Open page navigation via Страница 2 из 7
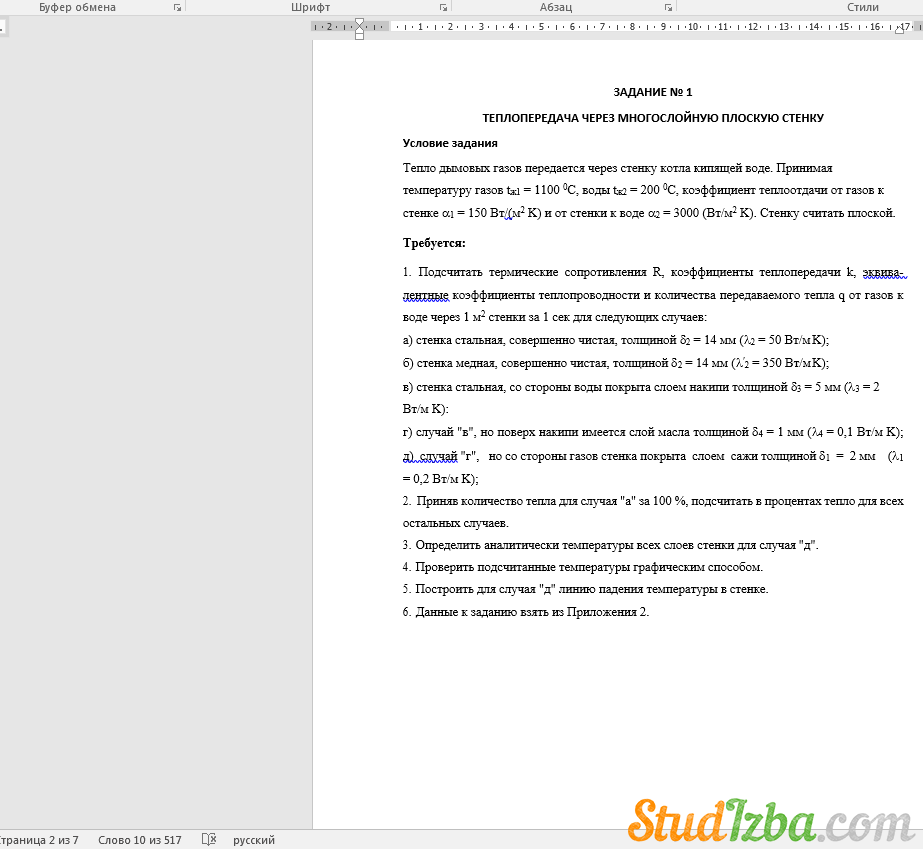The image size is (923, 849). pyautogui.click(x=39, y=840)
